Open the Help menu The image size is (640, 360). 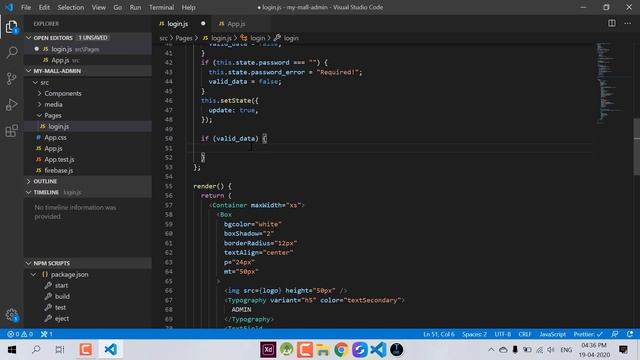pyautogui.click(x=188, y=7)
